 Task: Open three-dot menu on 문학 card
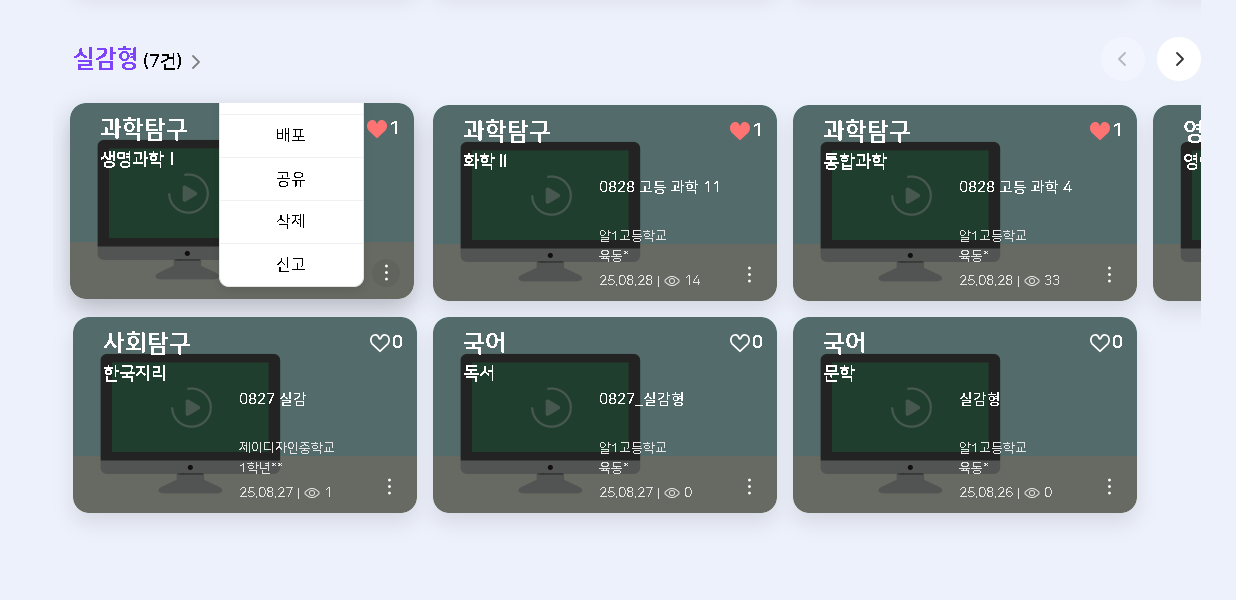pos(1109,486)
